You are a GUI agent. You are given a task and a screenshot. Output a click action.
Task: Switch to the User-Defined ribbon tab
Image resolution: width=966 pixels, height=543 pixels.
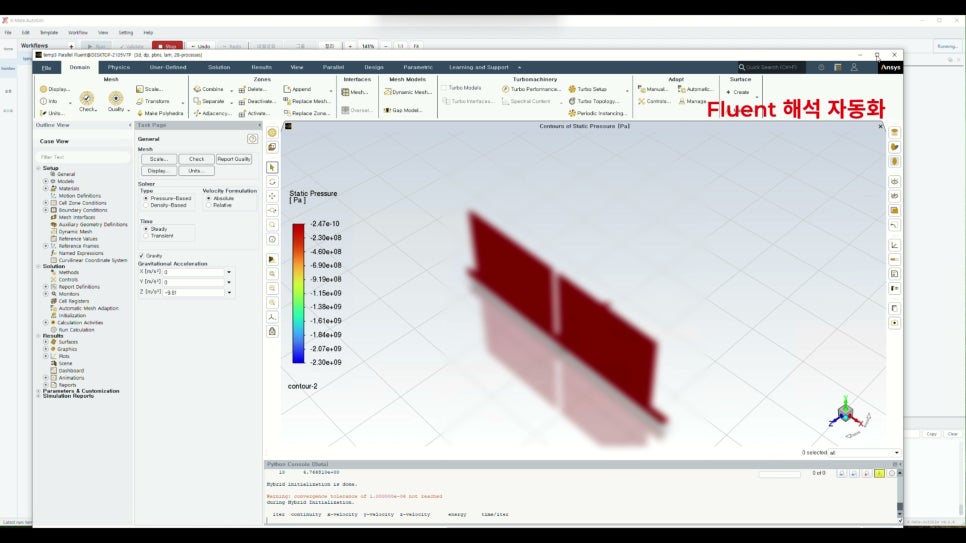point(168,67)
